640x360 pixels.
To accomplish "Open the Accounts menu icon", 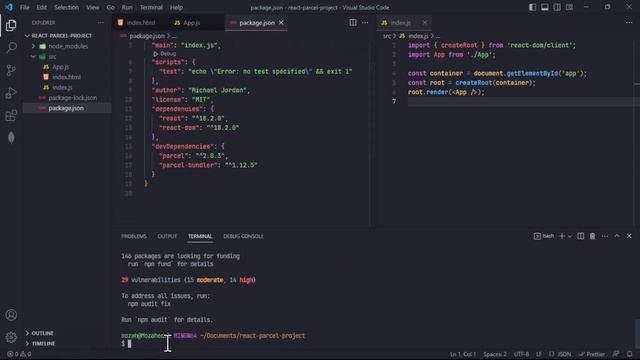I will (x=11, y=315).
